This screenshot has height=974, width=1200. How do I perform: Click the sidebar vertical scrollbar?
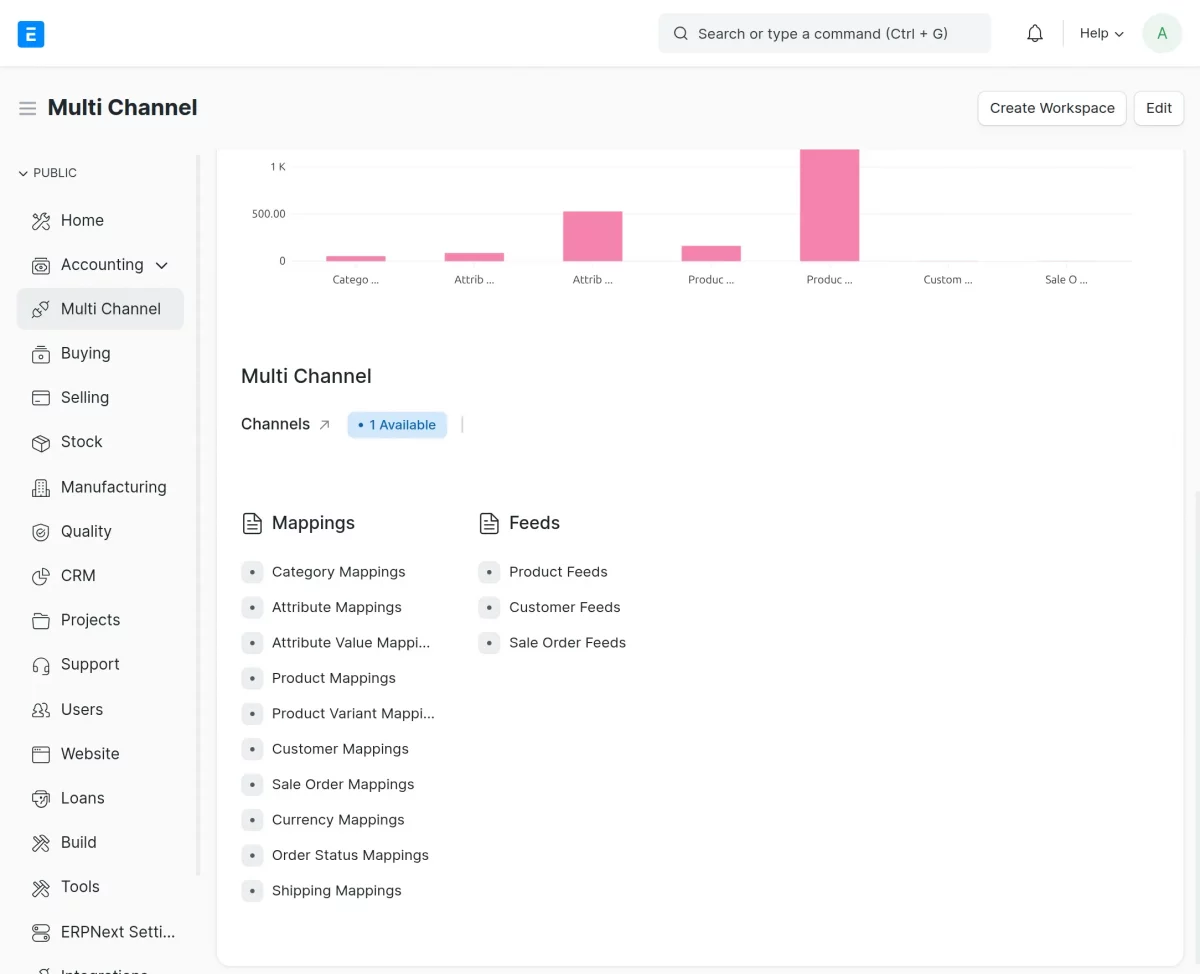pyautogui.click(x=198, y=514)
